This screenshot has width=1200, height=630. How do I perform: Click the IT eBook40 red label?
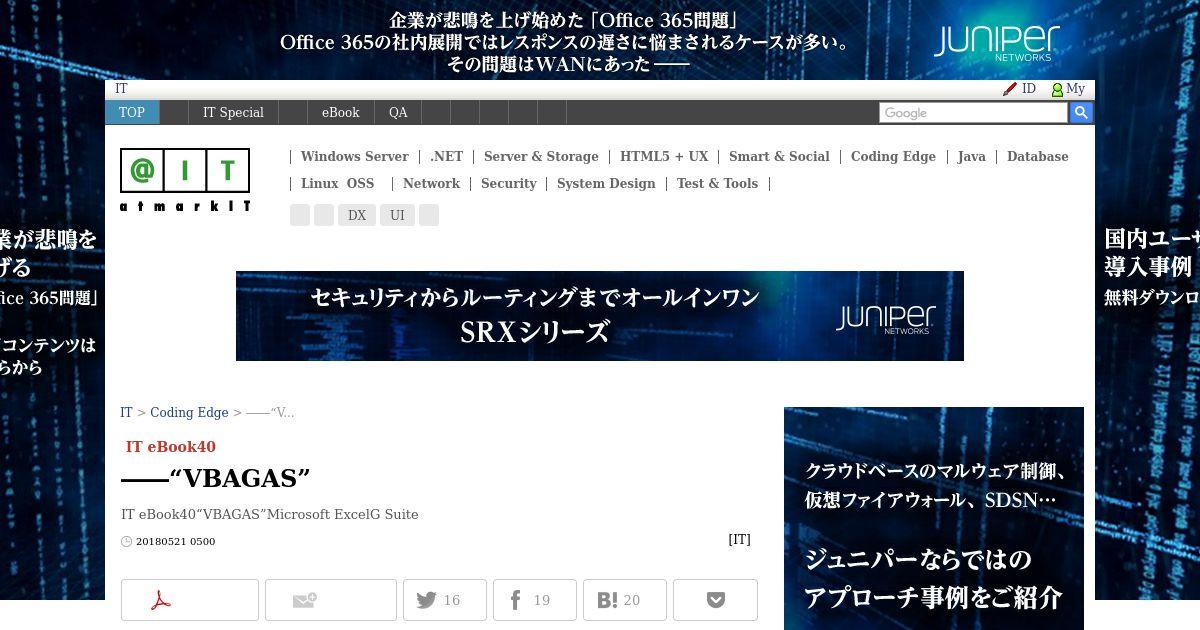(171, 447)
